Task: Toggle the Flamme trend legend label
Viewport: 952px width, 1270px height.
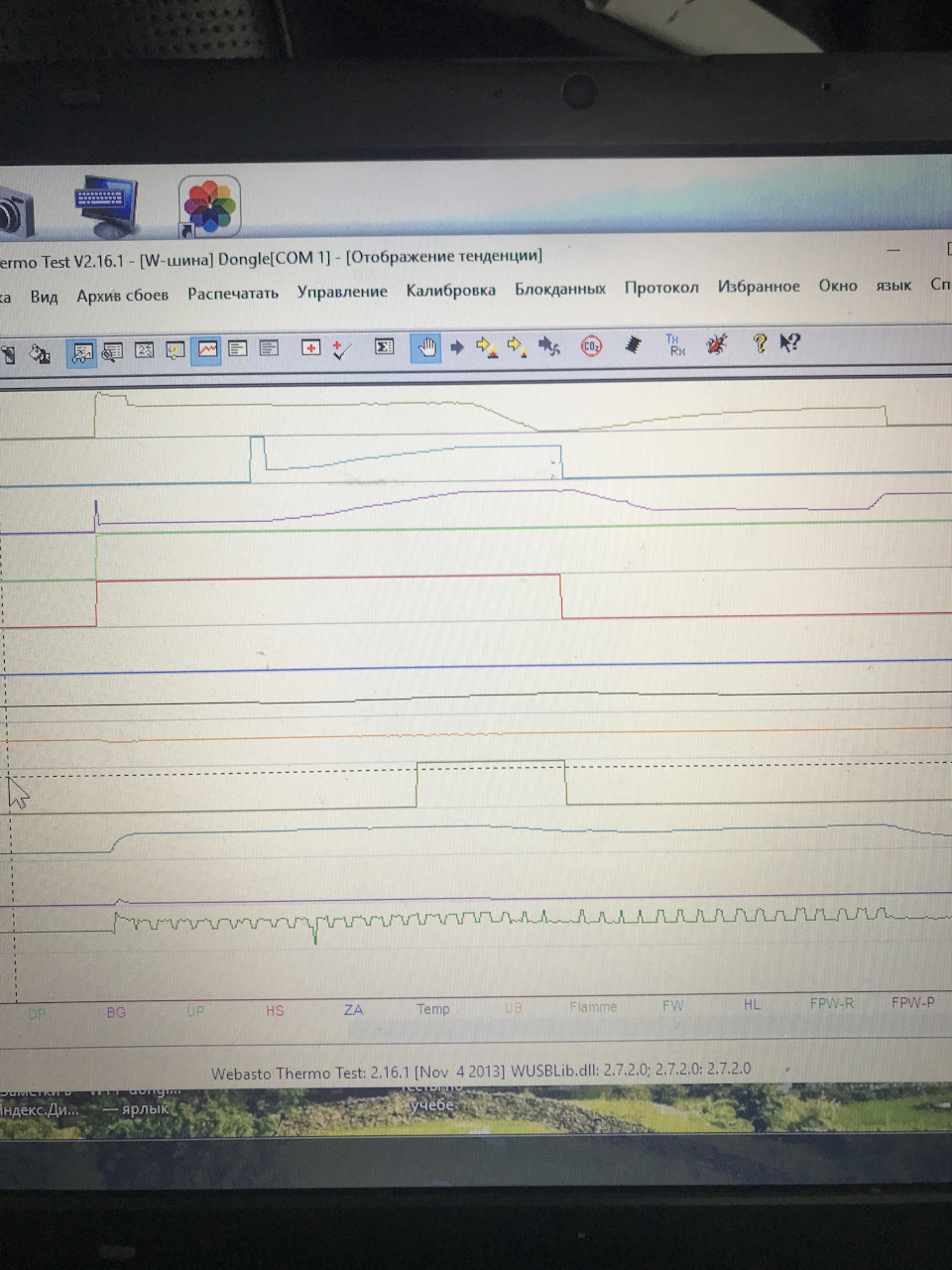Action: coord(593,1007)
